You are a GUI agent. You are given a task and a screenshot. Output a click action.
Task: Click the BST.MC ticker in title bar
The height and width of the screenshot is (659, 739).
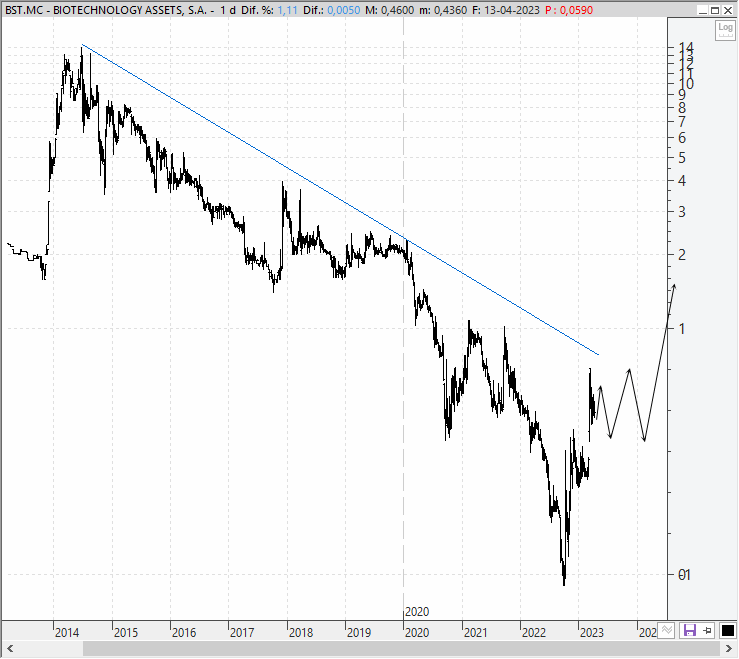[x=24, y=10]
